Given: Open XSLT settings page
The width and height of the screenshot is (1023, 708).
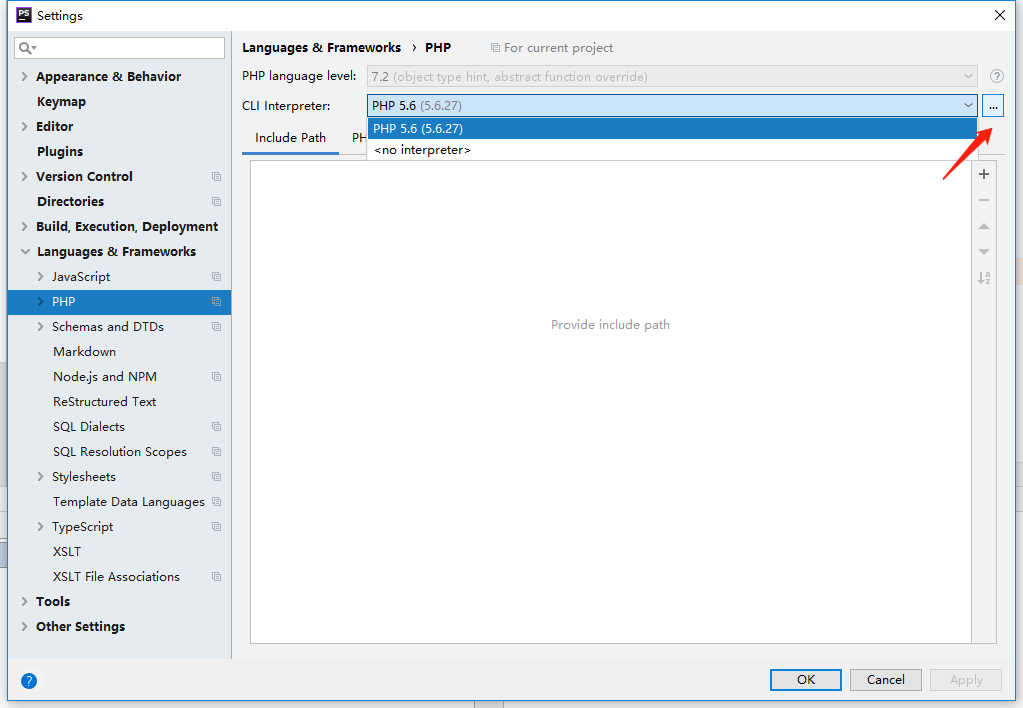Looking at the screenshot, I should pos(67,552).
